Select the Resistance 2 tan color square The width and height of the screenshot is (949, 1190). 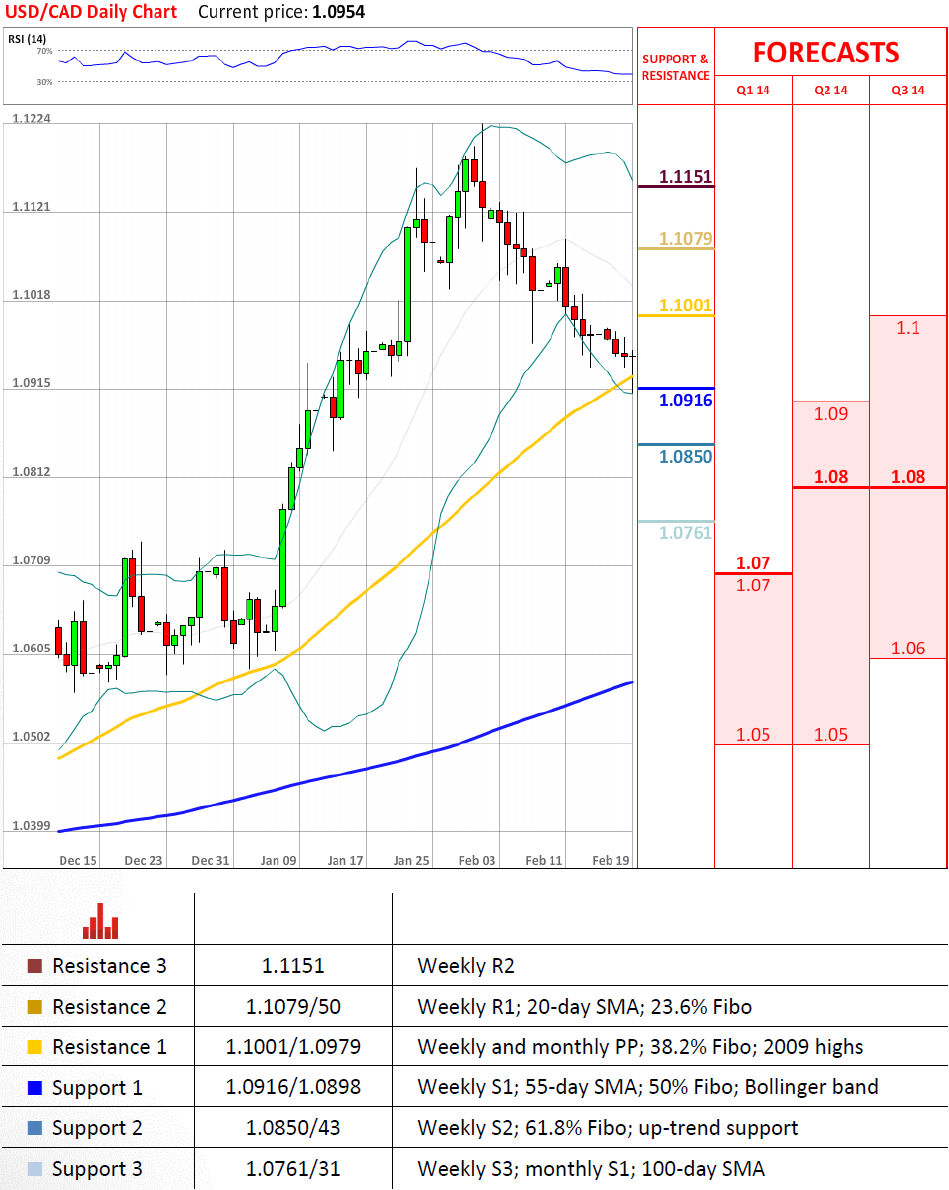(34, 1007)
